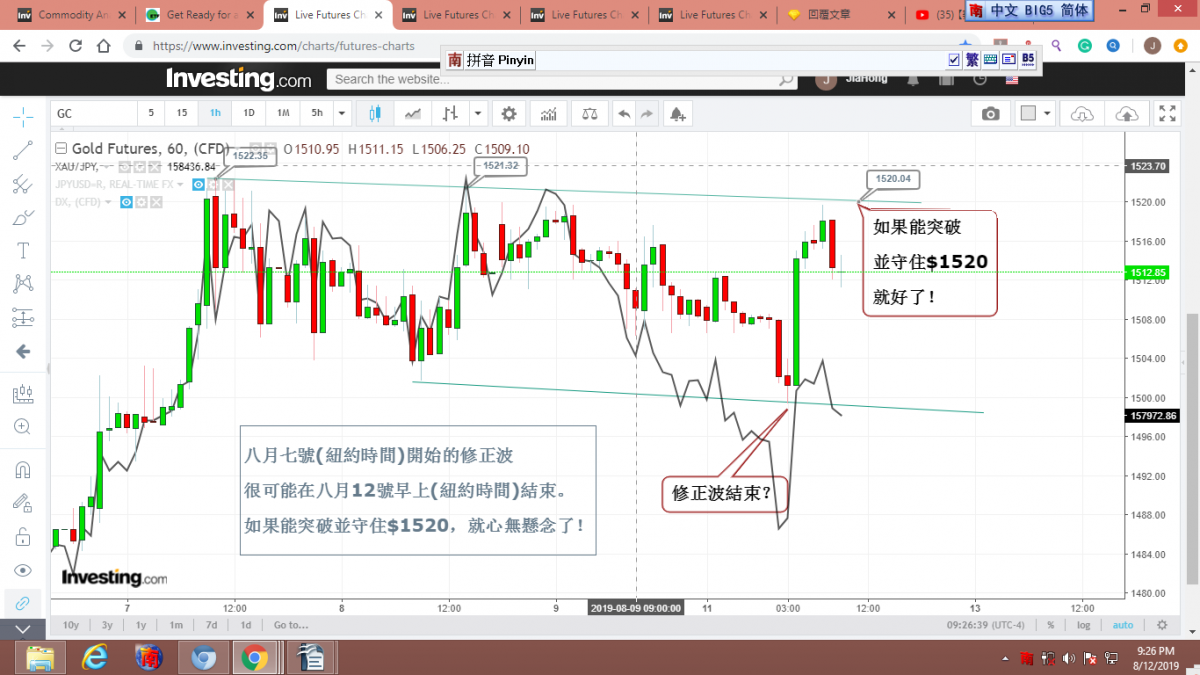Click the GC symbol input field
This screenshot has height=675, width=1200.
coord(92,113)
